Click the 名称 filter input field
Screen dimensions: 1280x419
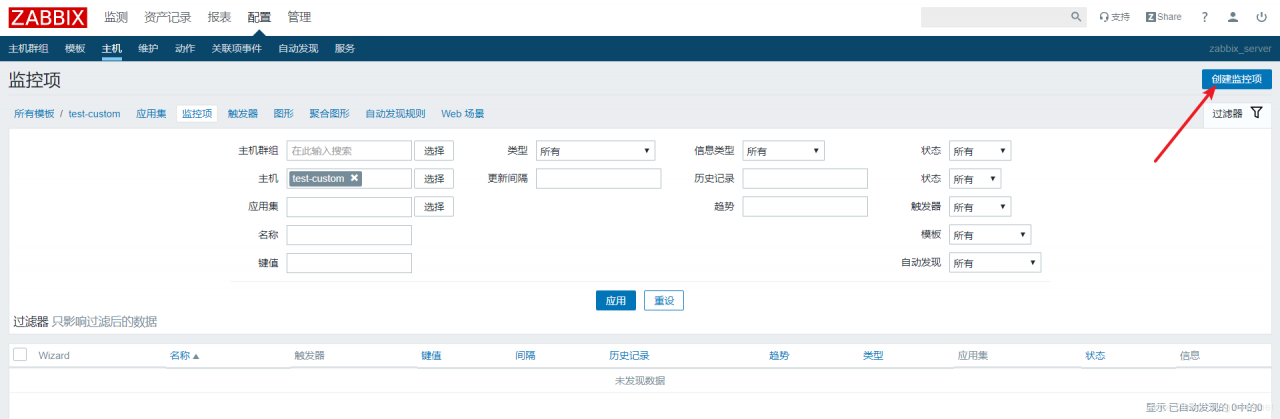(x=349, y=235)
